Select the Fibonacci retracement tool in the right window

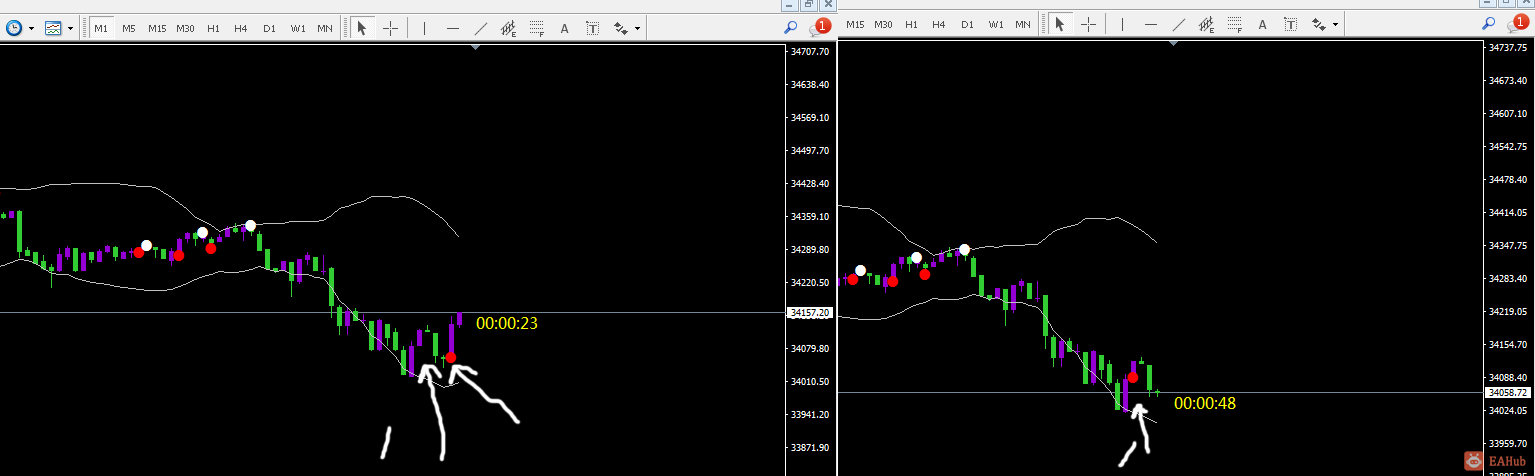tap(1235, 23)
